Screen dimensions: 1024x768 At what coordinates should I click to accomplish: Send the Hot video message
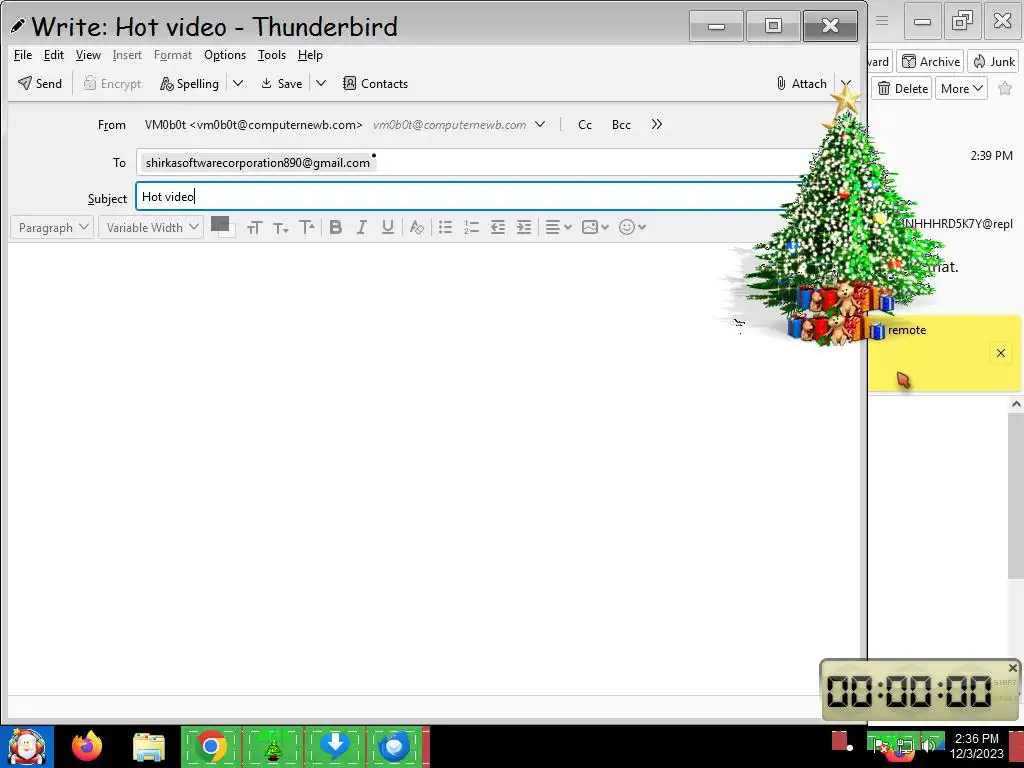coord(40,84)
